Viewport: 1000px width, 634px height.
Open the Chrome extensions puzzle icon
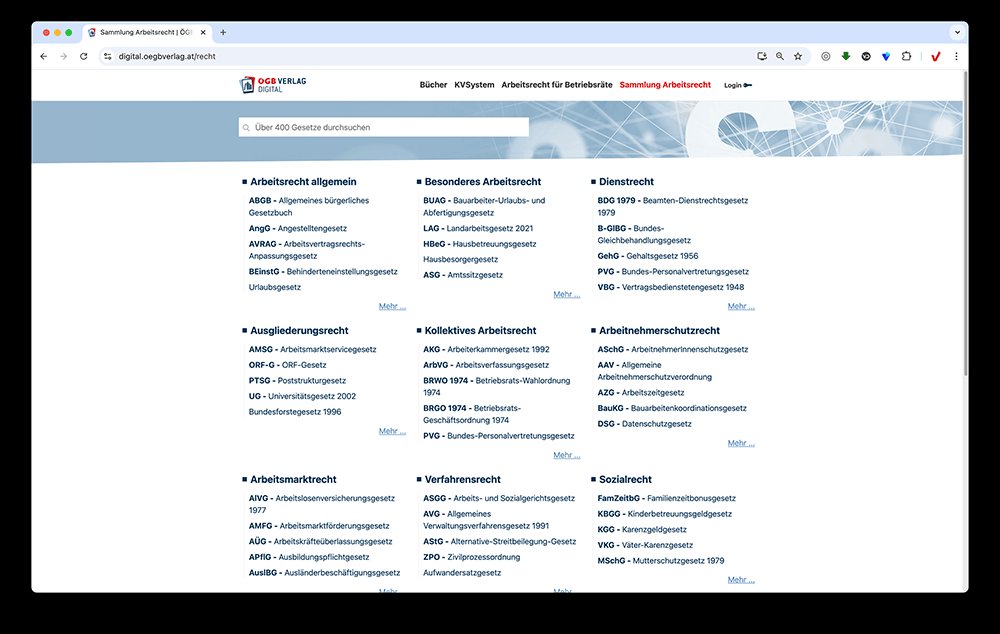(906, 57)
